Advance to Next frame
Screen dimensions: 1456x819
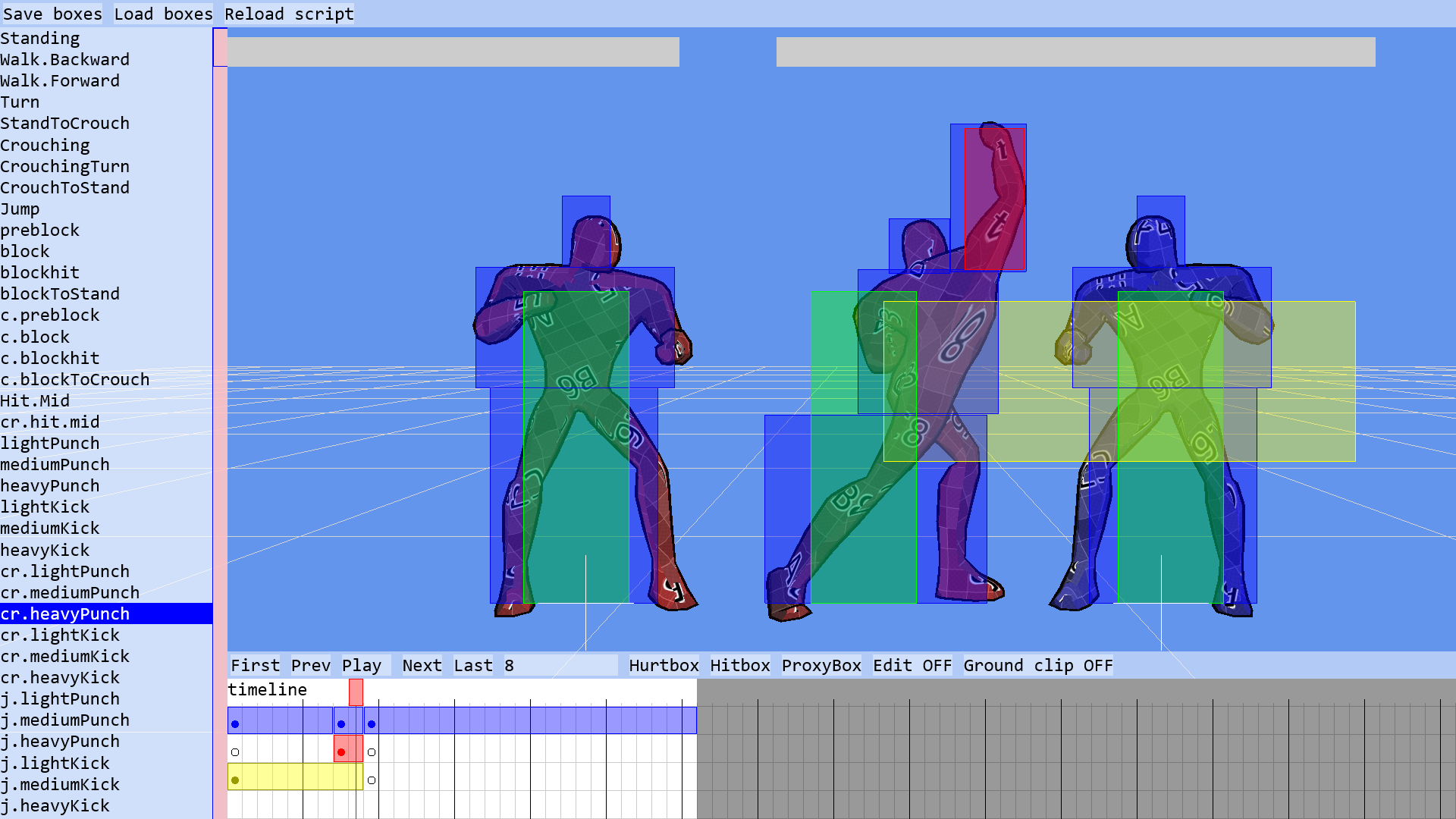pyautogui.click(x=422, y=665)
